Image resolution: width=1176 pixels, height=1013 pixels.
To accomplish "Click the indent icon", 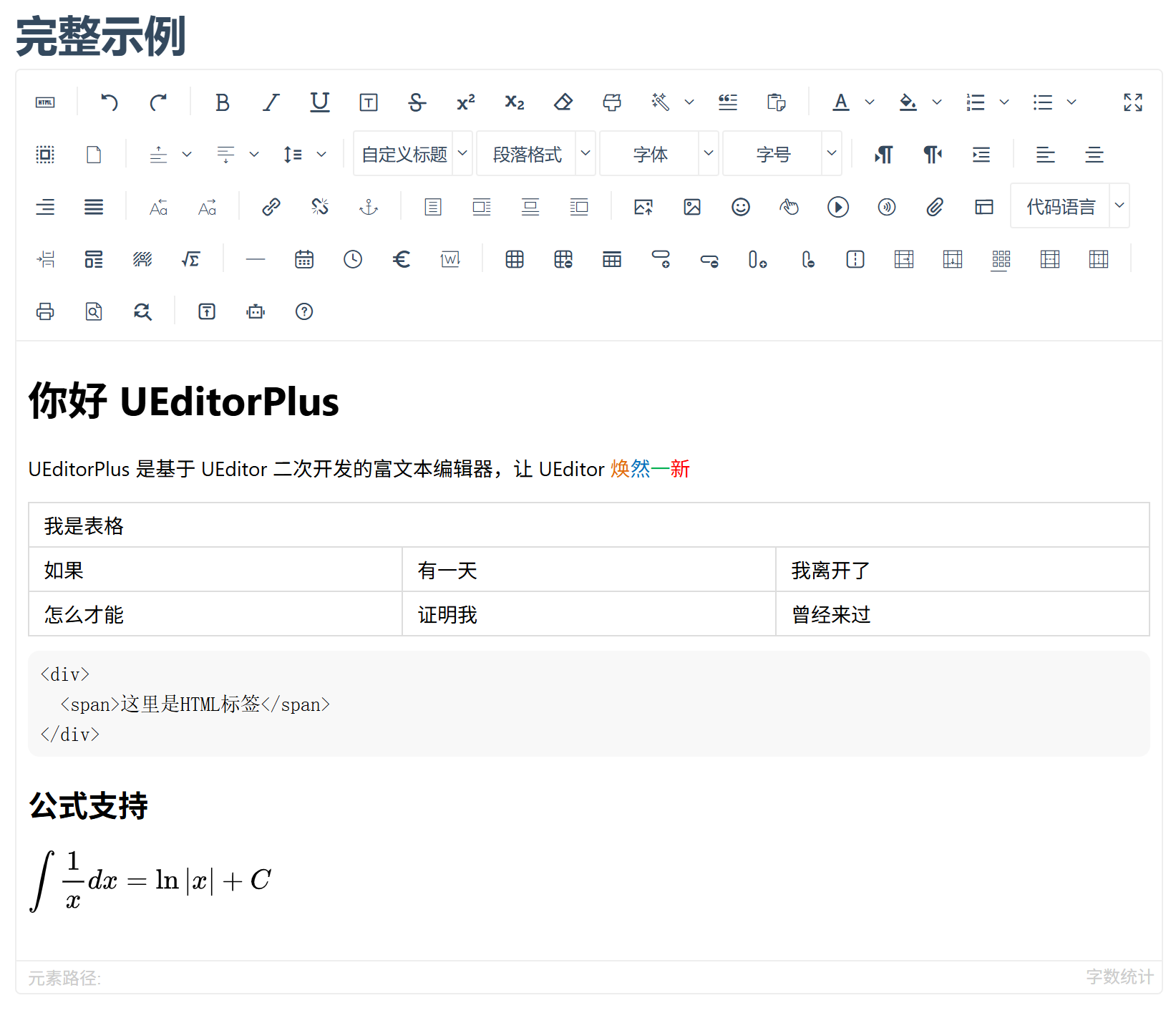I will [981, 155].
